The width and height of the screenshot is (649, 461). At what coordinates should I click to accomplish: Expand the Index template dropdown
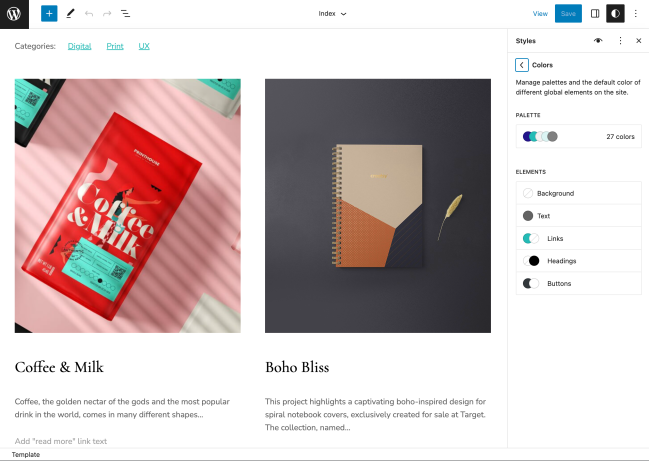tap(332, 14)
